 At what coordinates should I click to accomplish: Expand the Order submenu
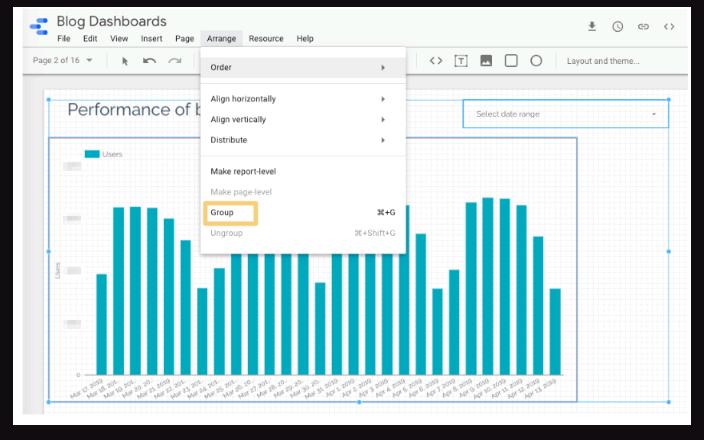click(303, 67)
